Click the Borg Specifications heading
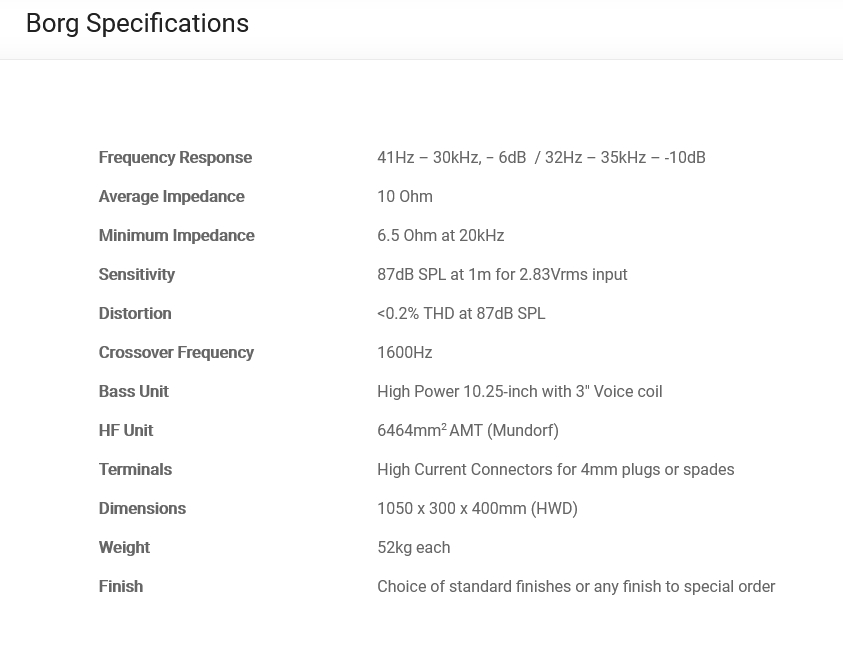Screen dimensions: 843x646 point(137,23)
